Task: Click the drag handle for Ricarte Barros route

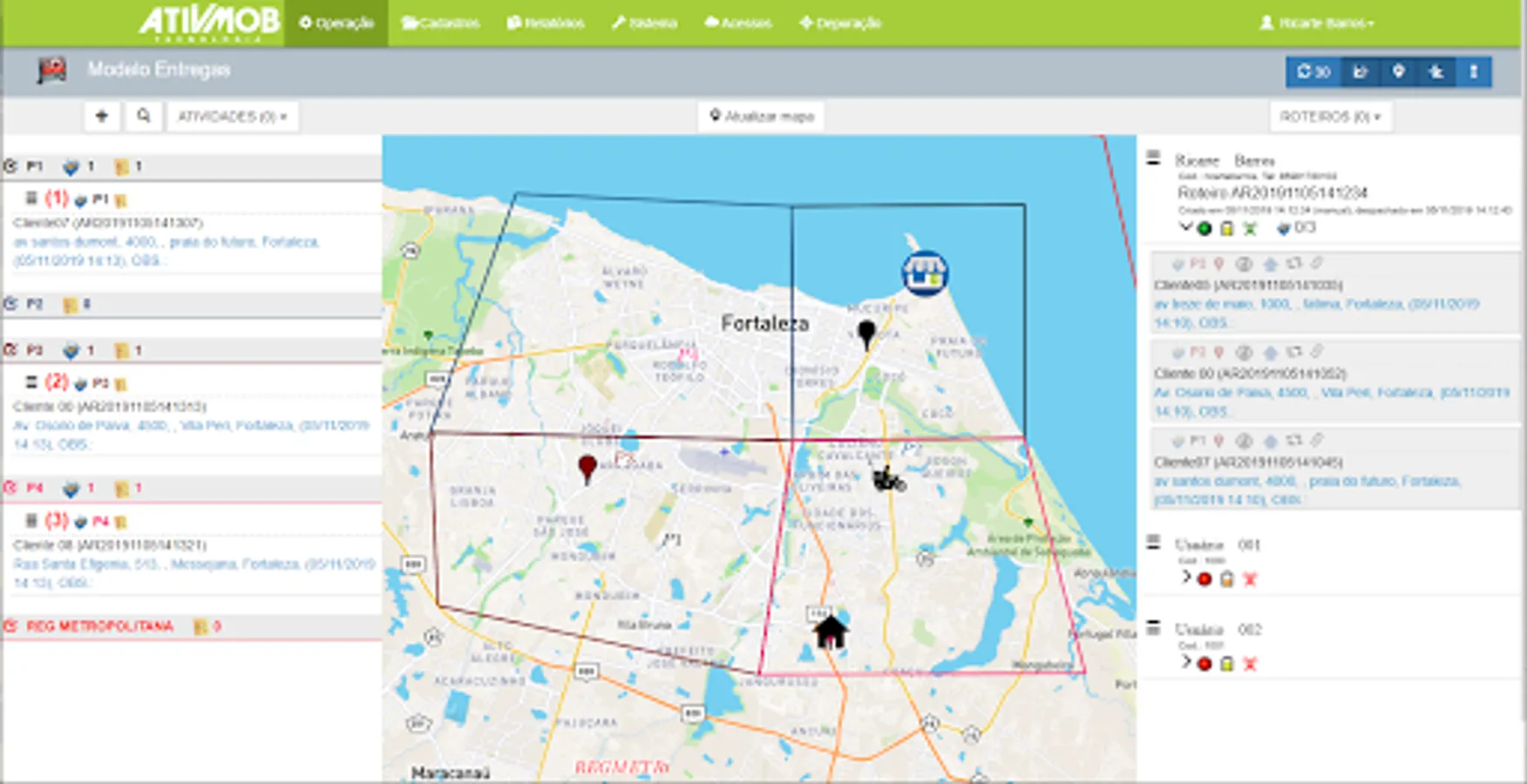Action: pyautogui.click(x=1153, y=158)
